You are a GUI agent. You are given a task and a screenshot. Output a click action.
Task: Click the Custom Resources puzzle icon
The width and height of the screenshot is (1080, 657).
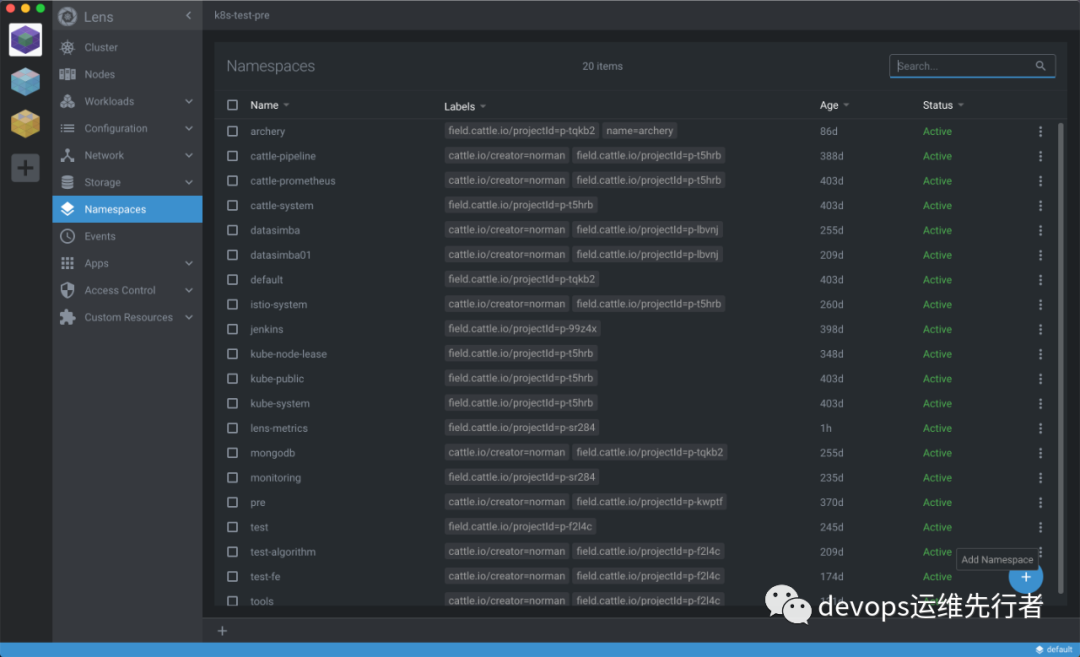click(x=68, y=317)
